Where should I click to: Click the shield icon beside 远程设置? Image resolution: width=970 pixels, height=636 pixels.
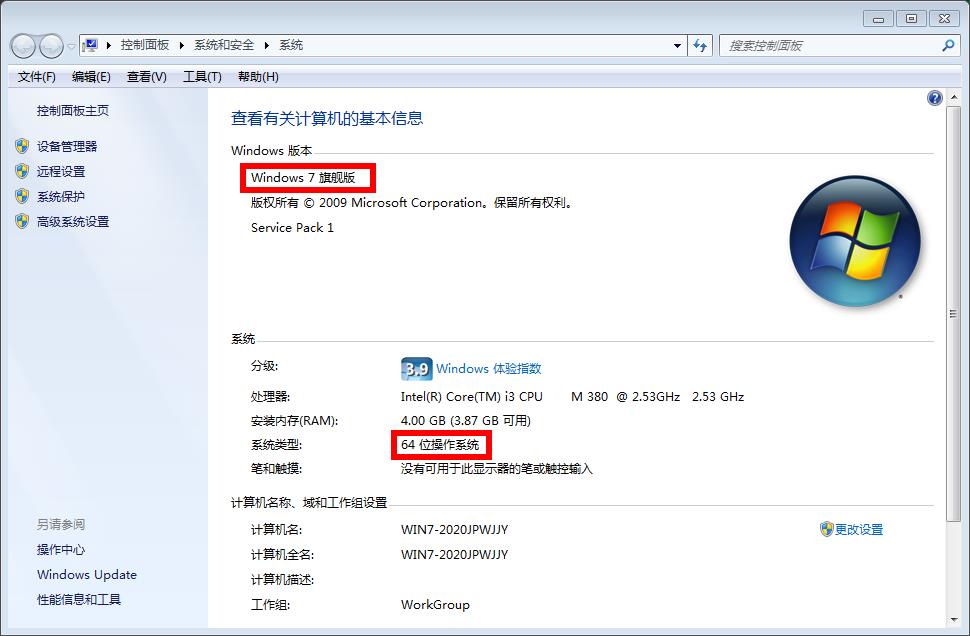point(22,171)
